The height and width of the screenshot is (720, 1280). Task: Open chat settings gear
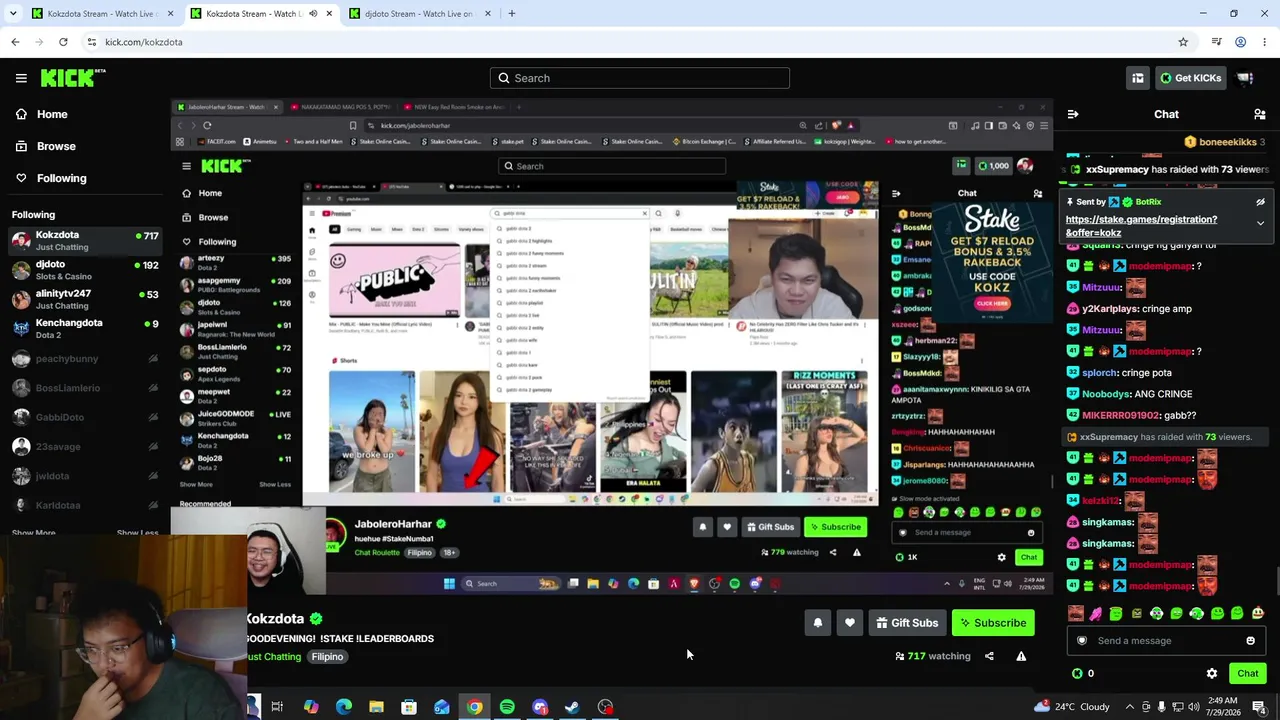[x=1212, y=673]
